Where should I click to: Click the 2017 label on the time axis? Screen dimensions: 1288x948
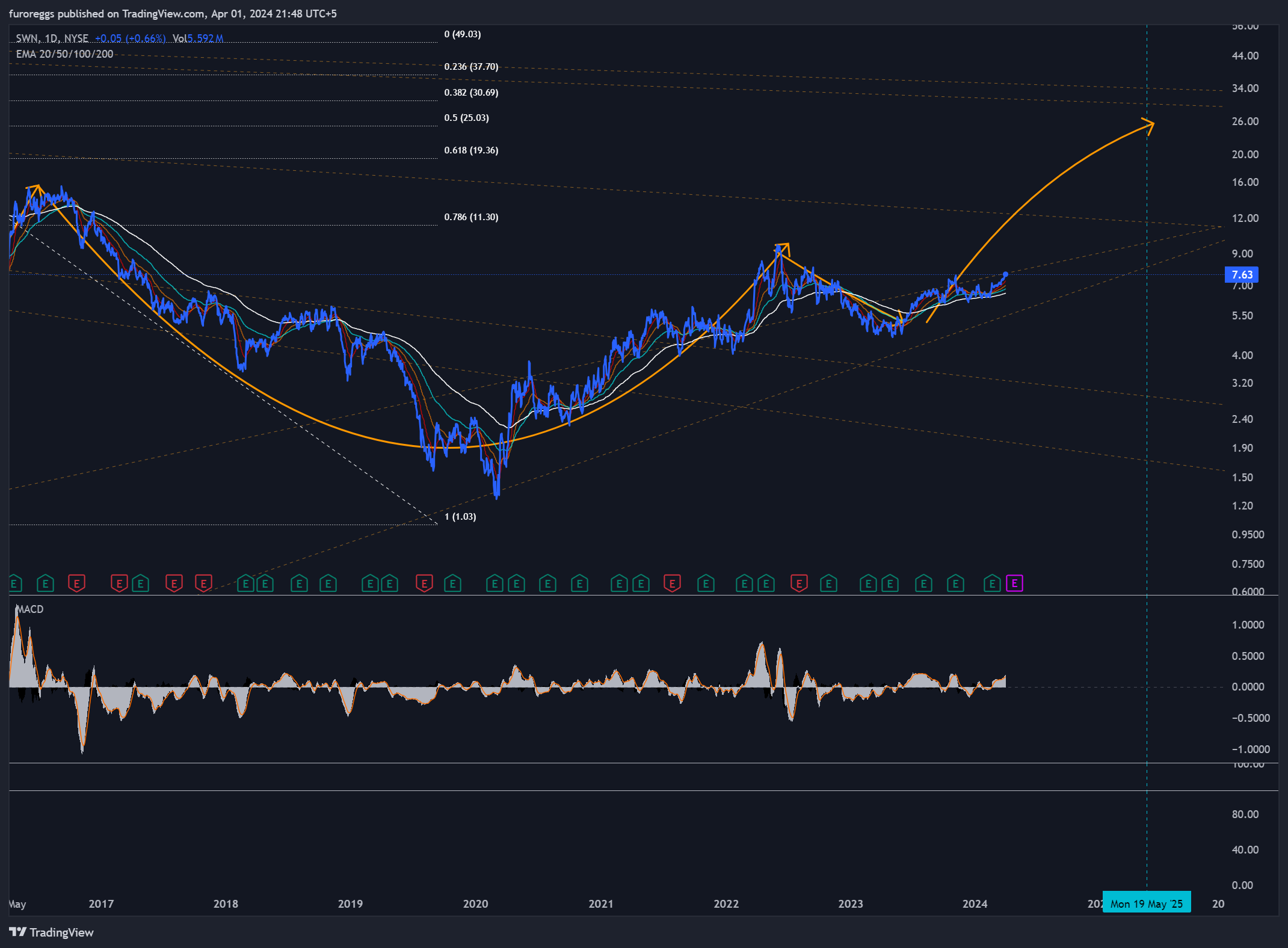(x=101, y=903)
